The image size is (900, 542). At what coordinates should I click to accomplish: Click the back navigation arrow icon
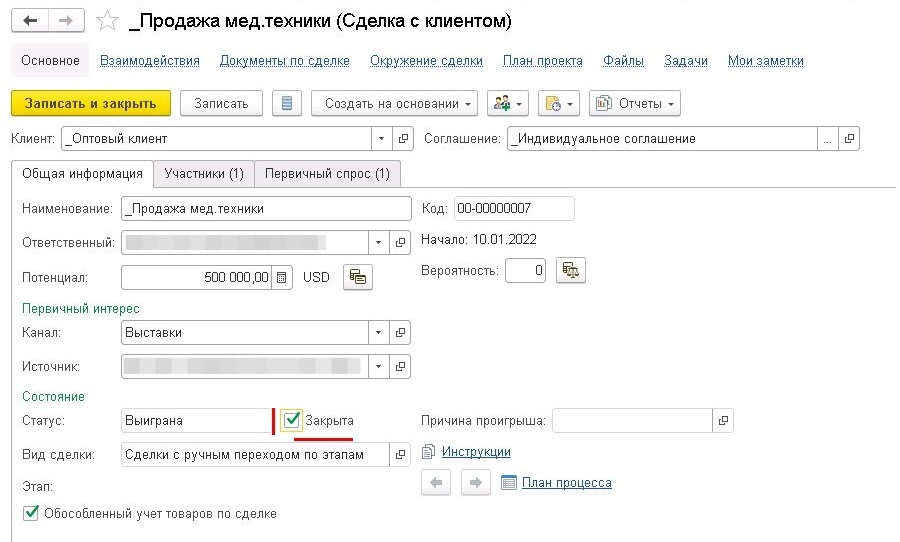(x=32, y=20)
